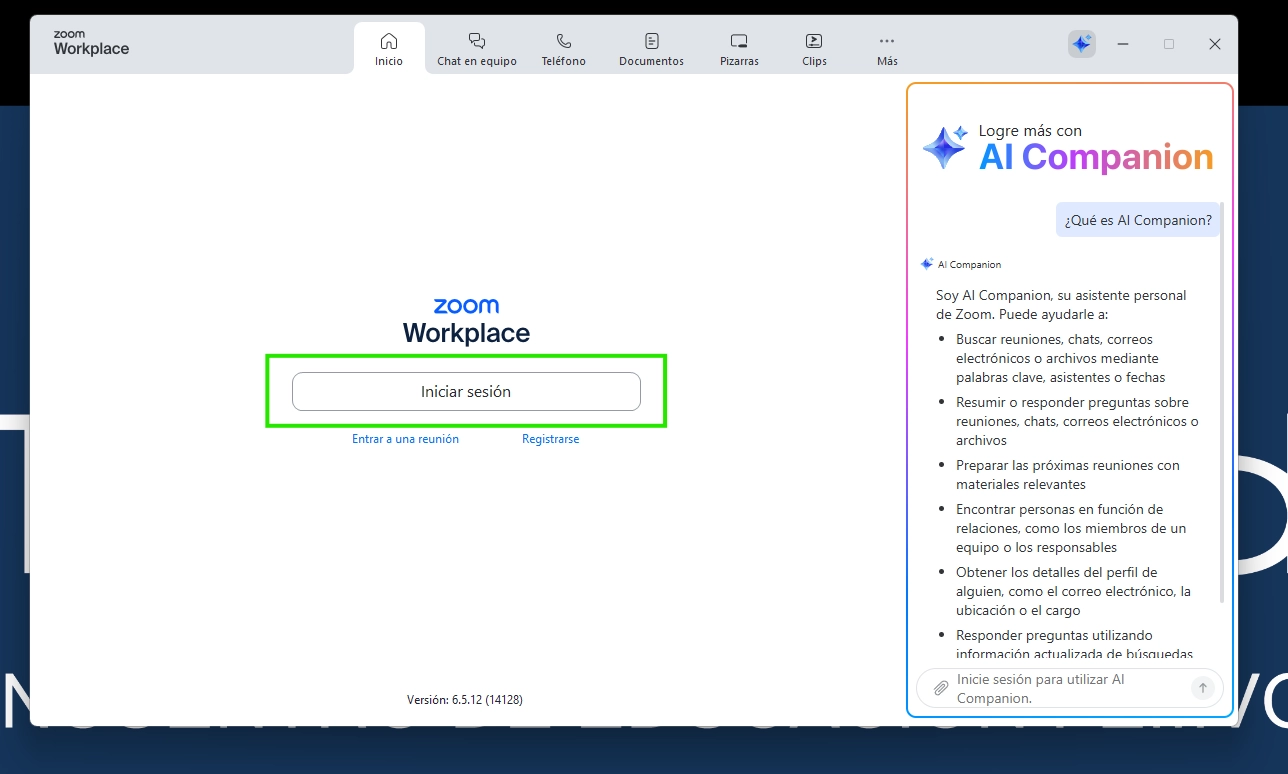The width and height of the screenshot is (1288, 774).
Task: Switch to Chat en equipo tab
Action: pos(477,48)
